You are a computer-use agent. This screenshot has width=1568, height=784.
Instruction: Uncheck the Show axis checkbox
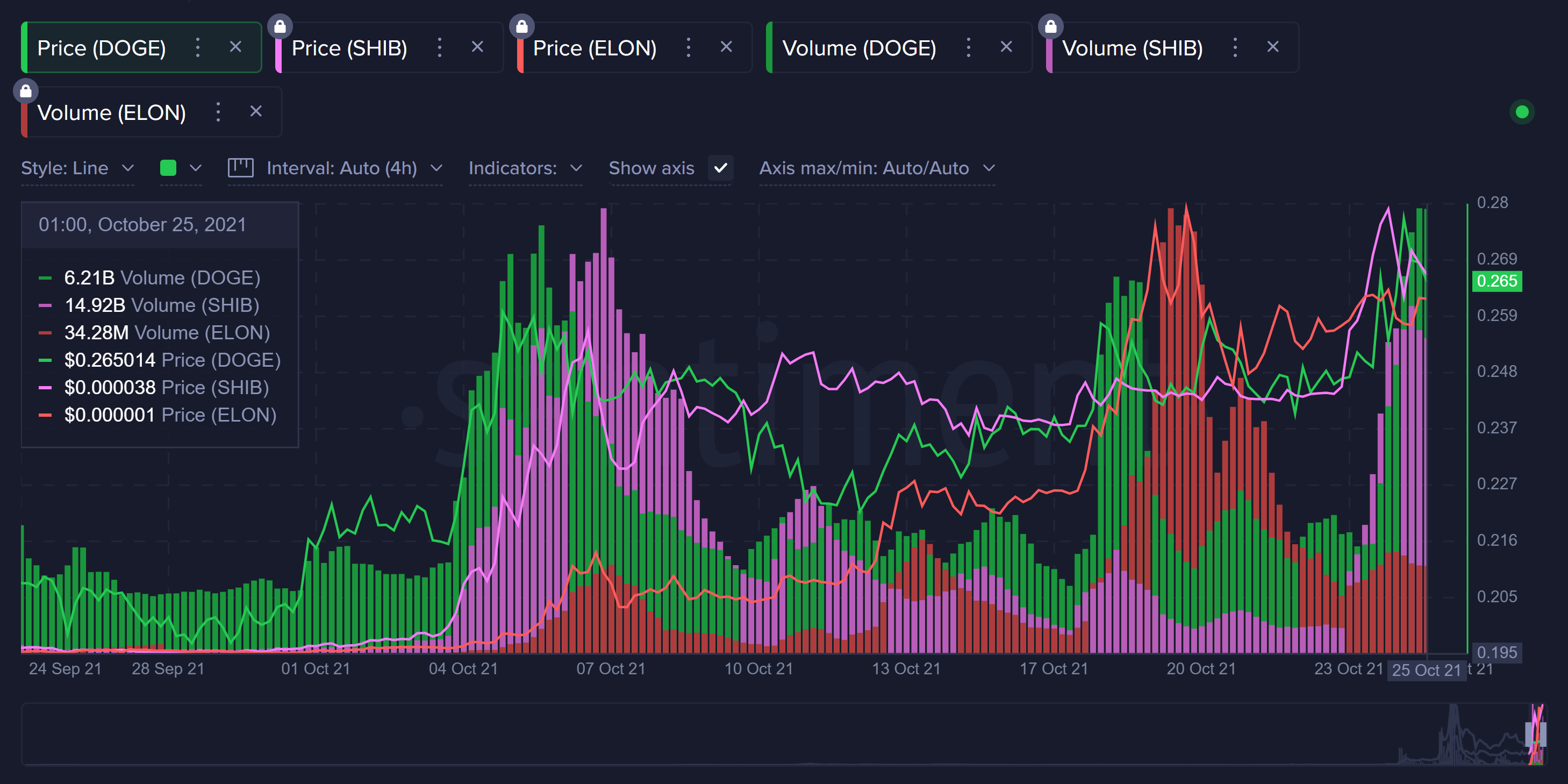click(x=721, y=168)
